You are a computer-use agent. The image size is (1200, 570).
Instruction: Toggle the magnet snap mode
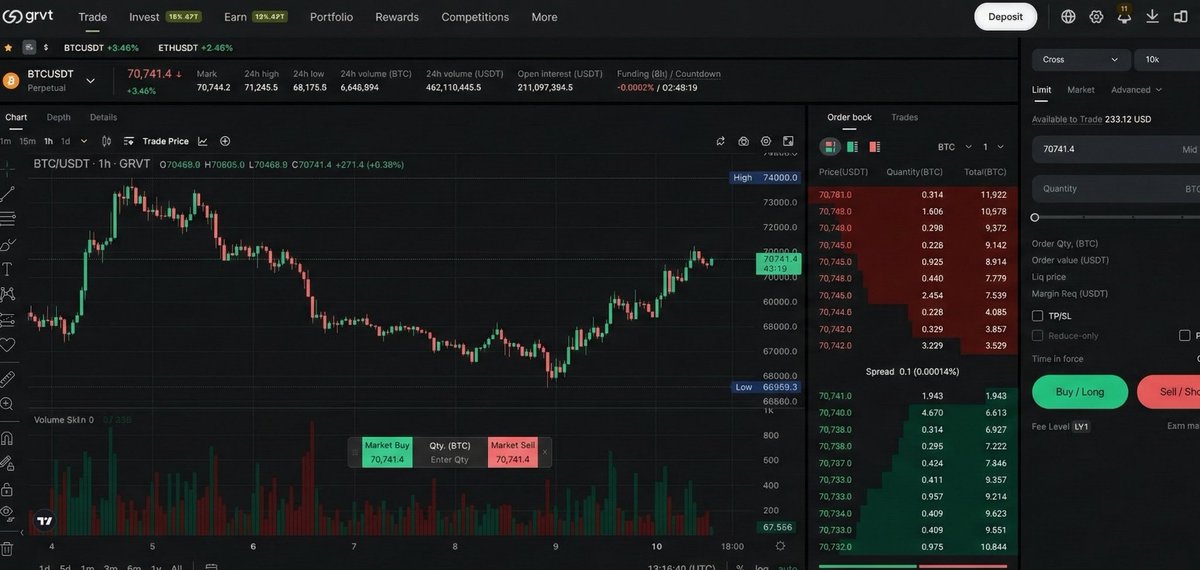(7, 438)
